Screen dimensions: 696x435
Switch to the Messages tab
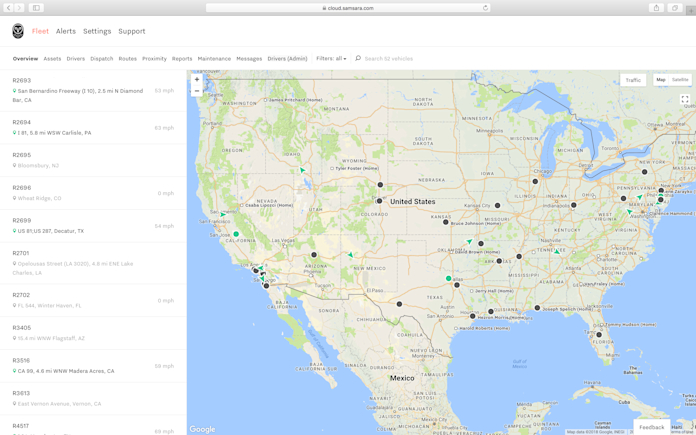(249, 59)
